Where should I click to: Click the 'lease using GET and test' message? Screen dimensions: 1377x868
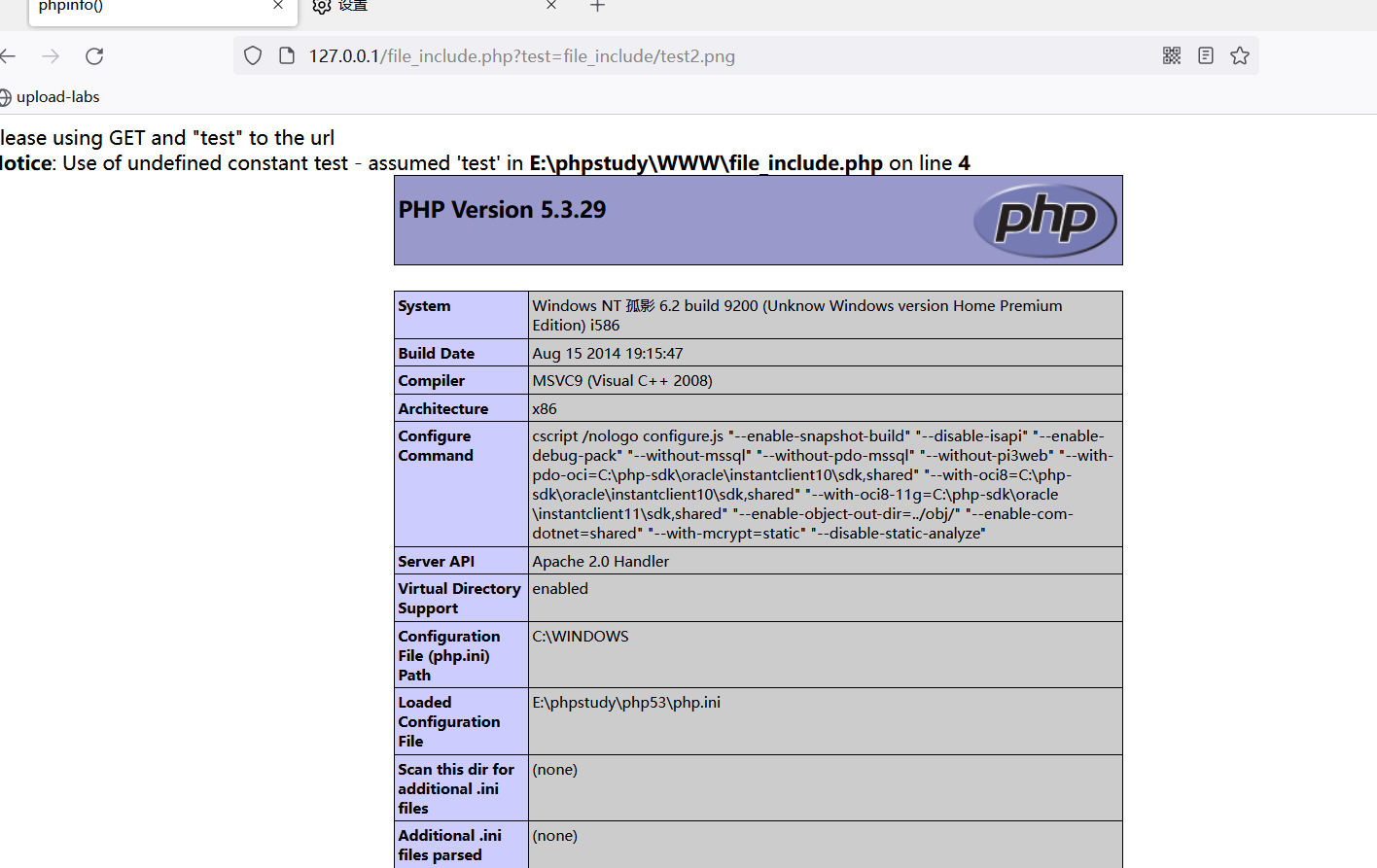click(167, 138)
